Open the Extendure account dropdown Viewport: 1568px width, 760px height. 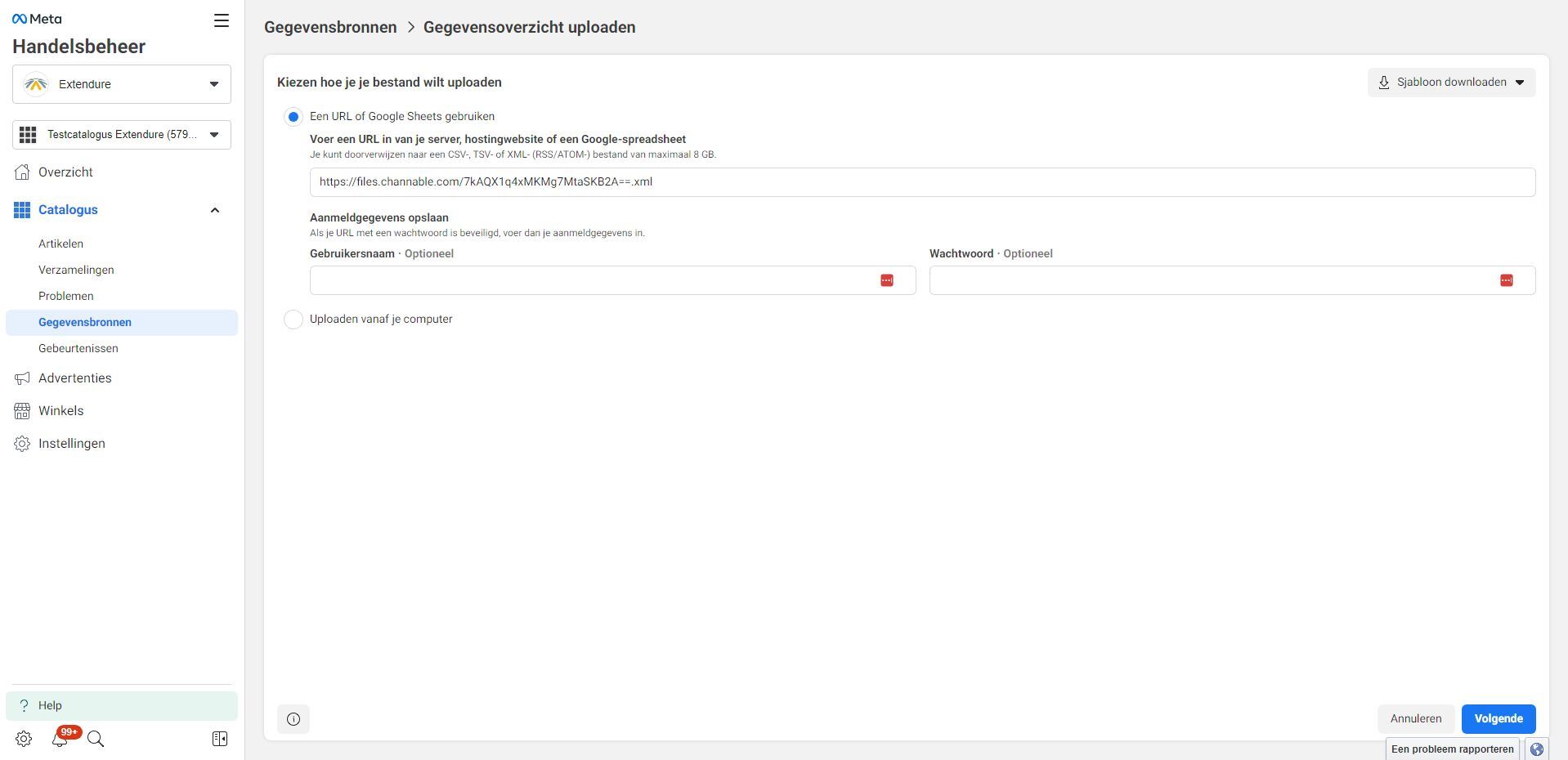[122, 84]
